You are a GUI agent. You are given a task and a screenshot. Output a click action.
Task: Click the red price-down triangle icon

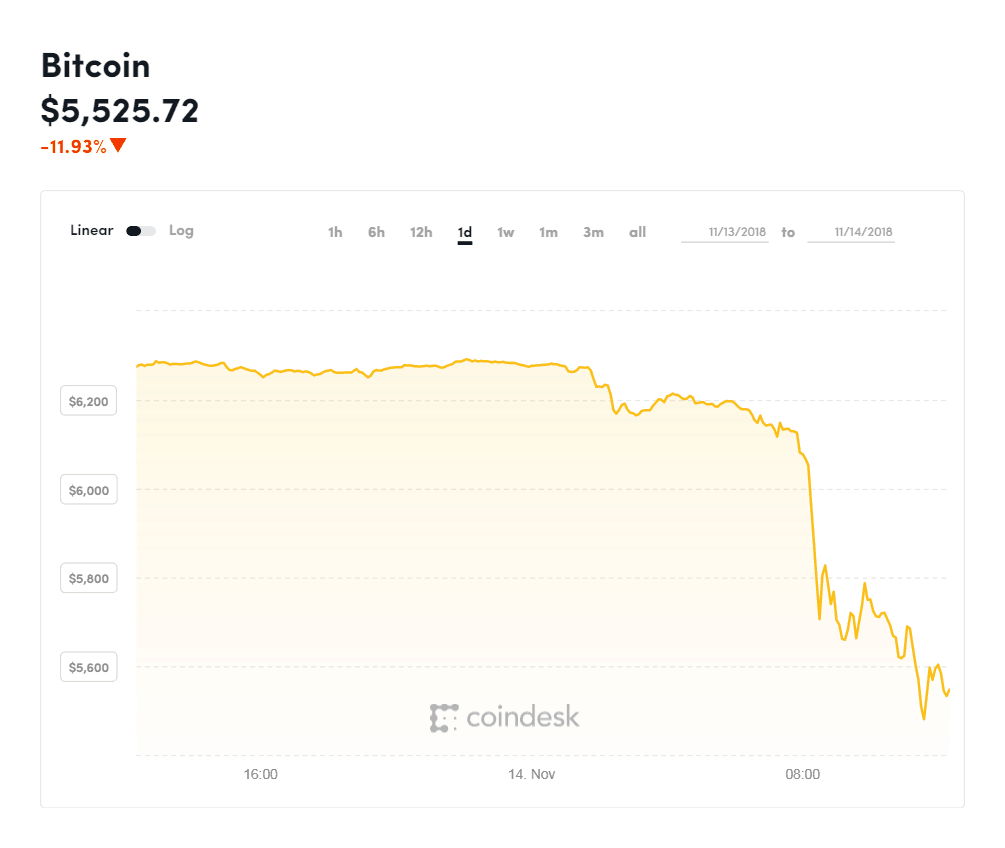(x=118, y=145)
